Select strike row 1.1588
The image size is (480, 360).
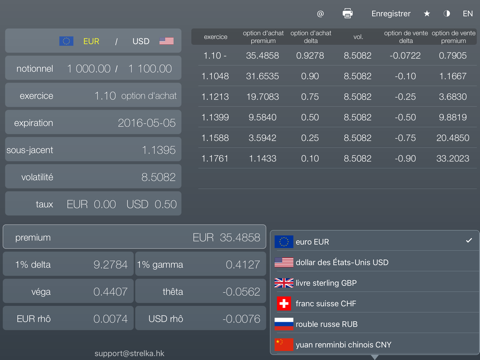[337, 138]
